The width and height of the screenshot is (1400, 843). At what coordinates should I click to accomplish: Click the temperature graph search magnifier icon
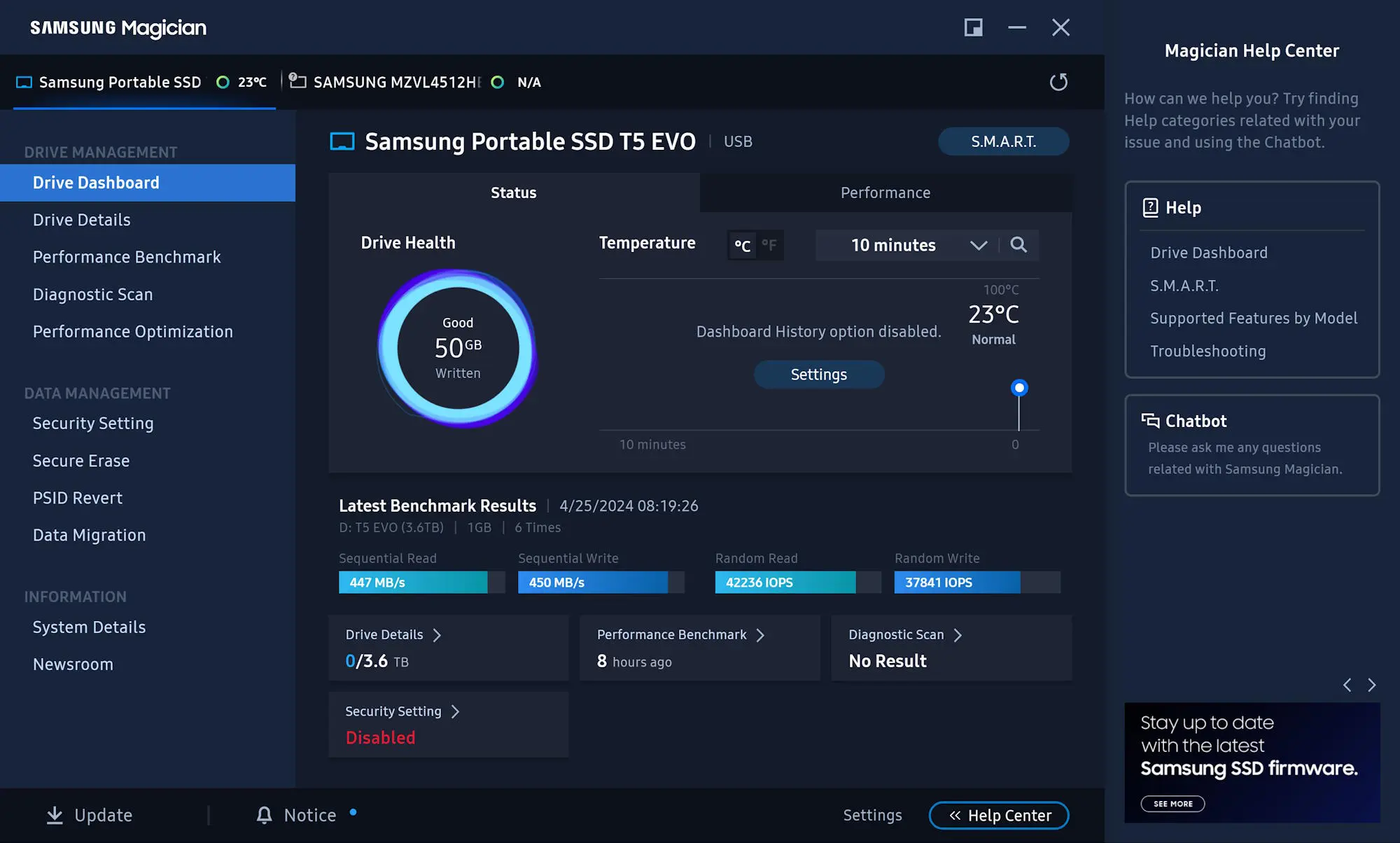point(1018,244)
